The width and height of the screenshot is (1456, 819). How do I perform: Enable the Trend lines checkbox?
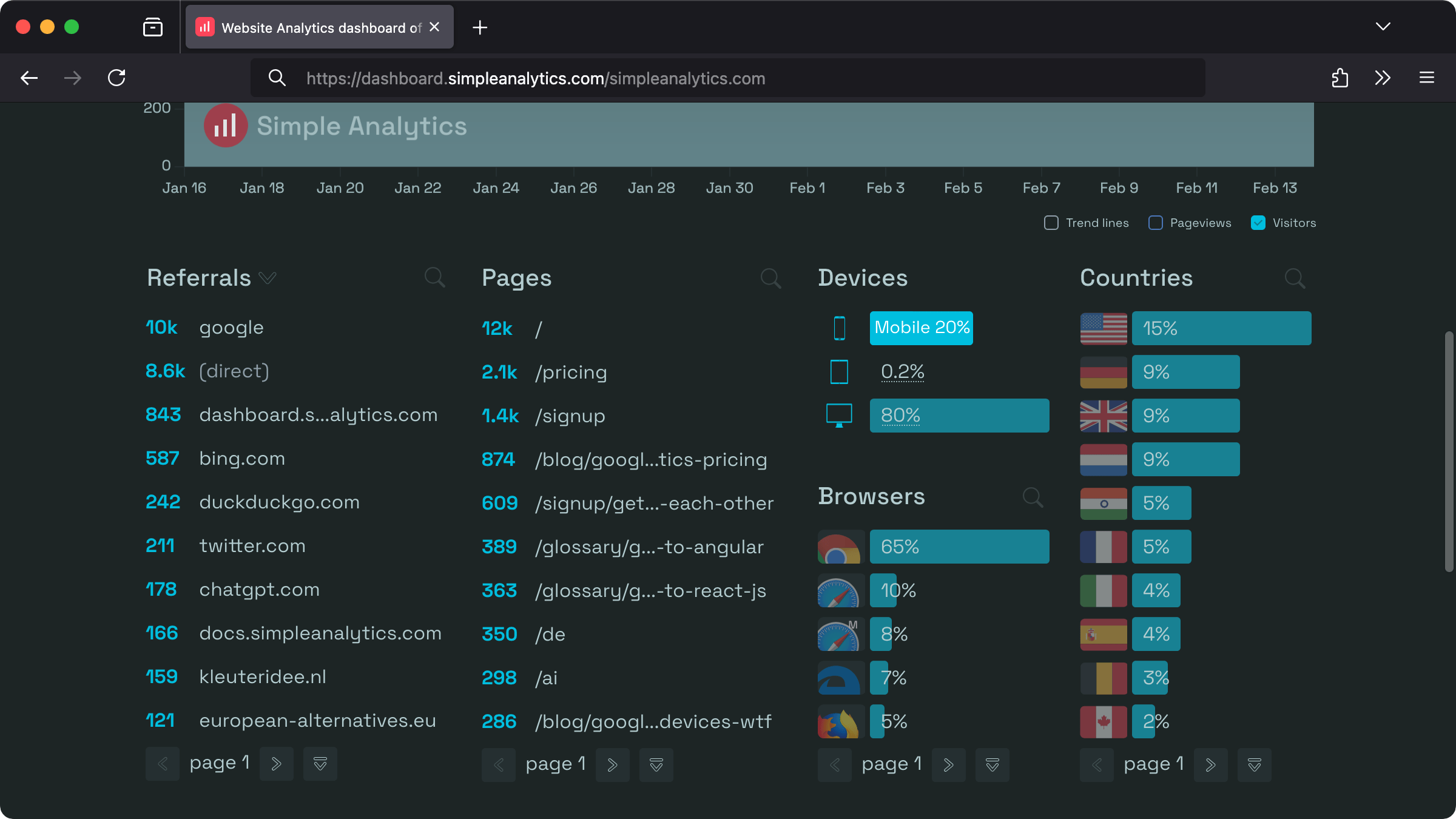1051,223
